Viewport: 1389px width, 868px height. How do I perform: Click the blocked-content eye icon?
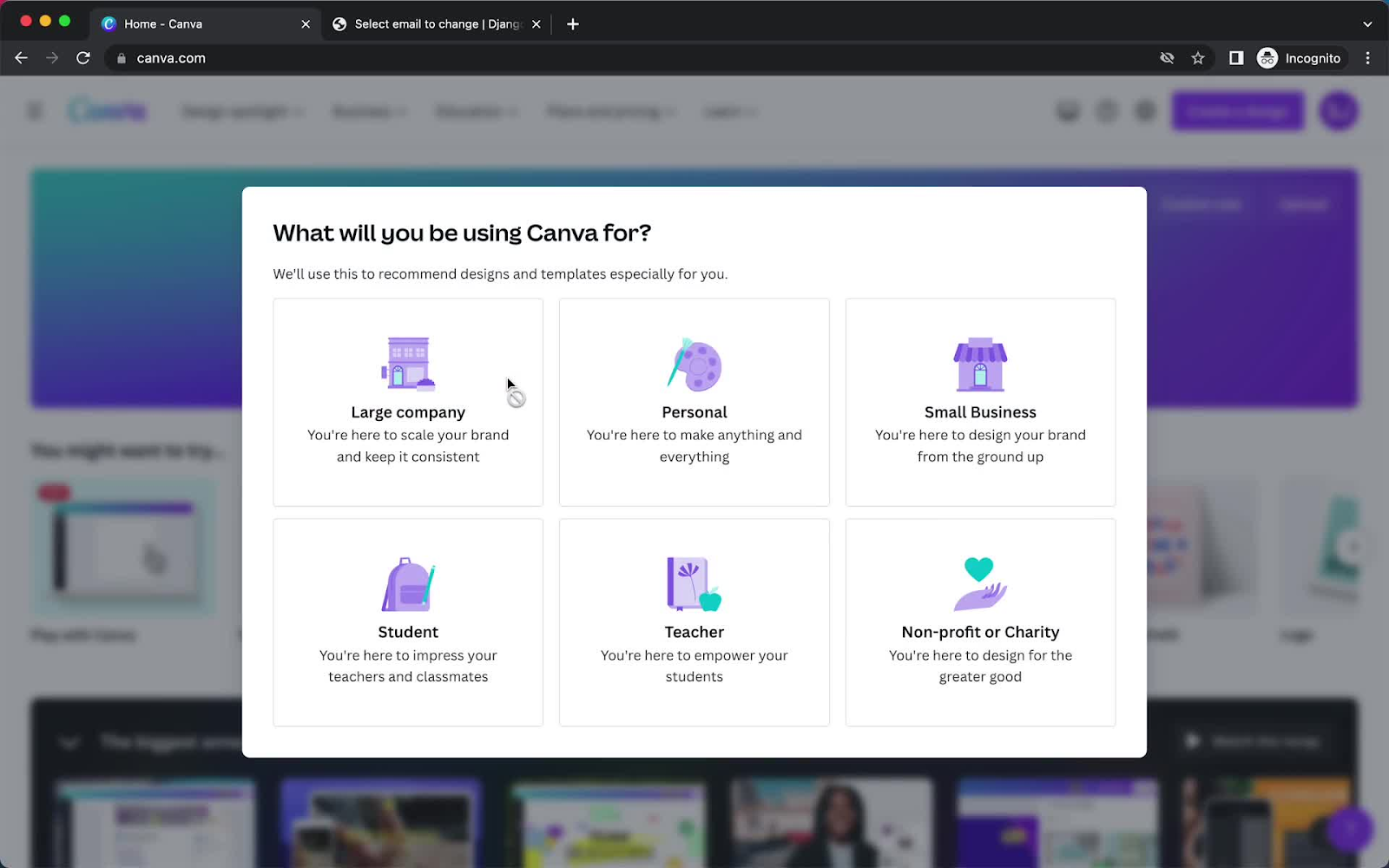click(x=1167, y=57)
